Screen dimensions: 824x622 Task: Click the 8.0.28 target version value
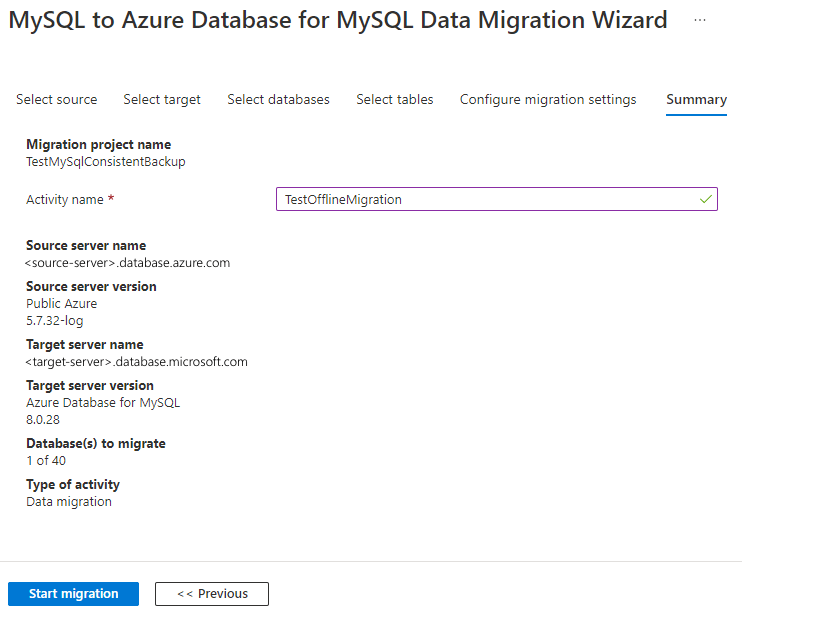tap(45, 419)
